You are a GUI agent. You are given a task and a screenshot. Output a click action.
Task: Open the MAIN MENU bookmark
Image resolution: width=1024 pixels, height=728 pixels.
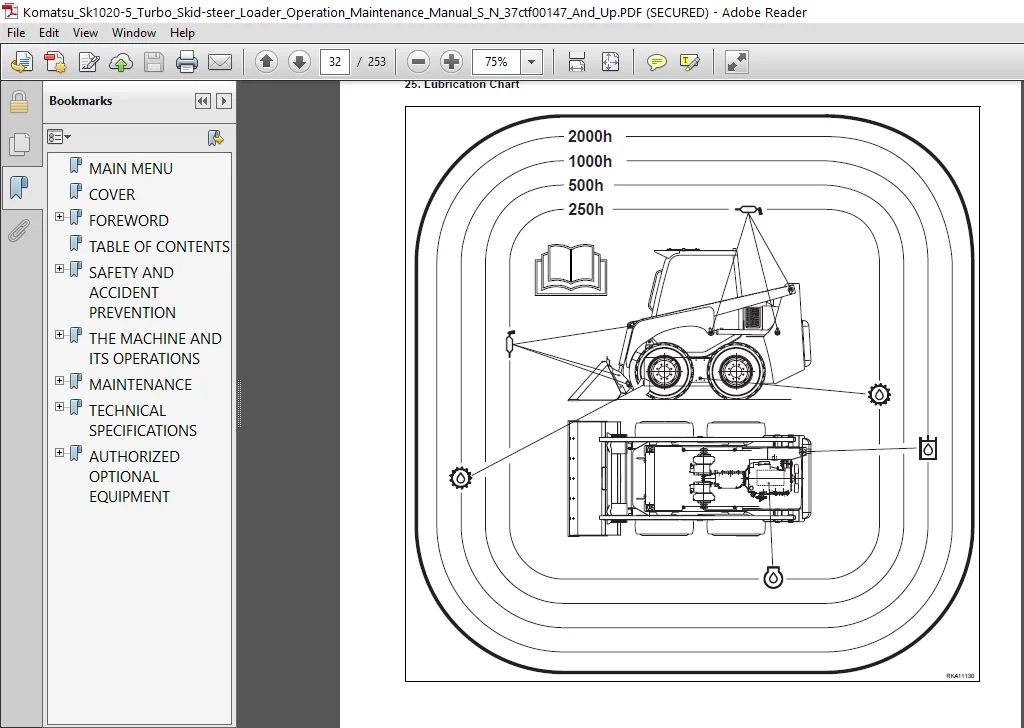tap(131, 168)
